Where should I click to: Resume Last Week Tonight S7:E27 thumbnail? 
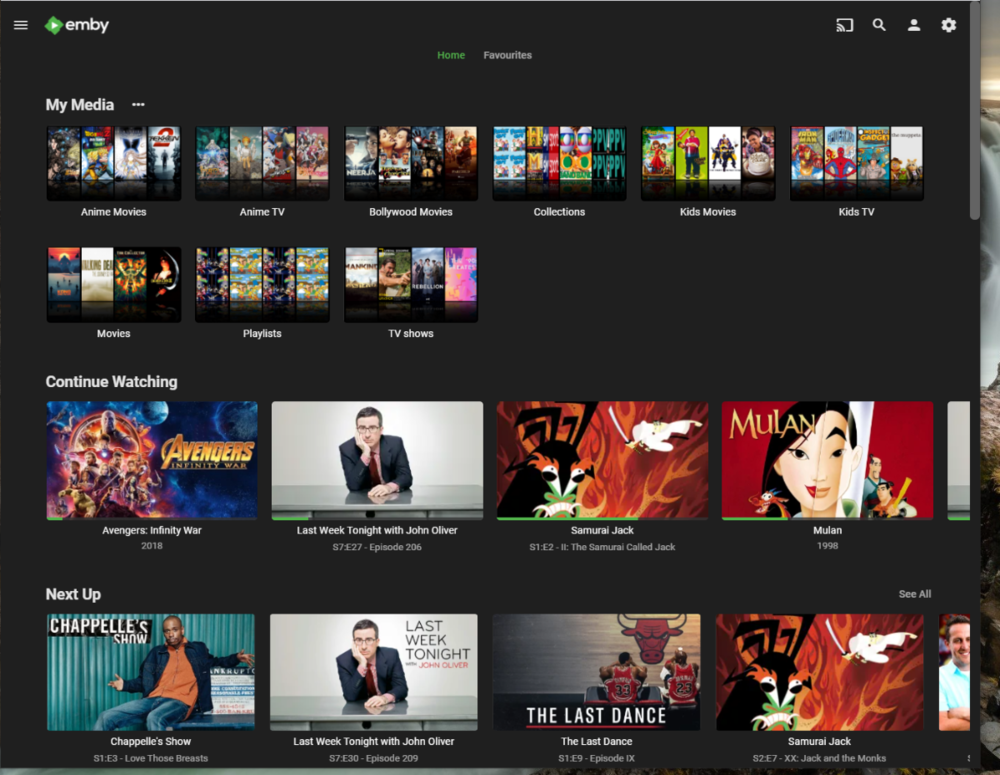tap(377, 460)
